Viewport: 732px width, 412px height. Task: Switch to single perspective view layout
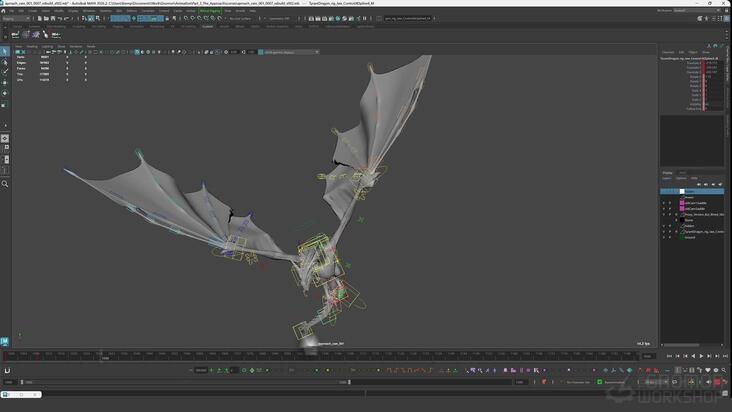5,139
